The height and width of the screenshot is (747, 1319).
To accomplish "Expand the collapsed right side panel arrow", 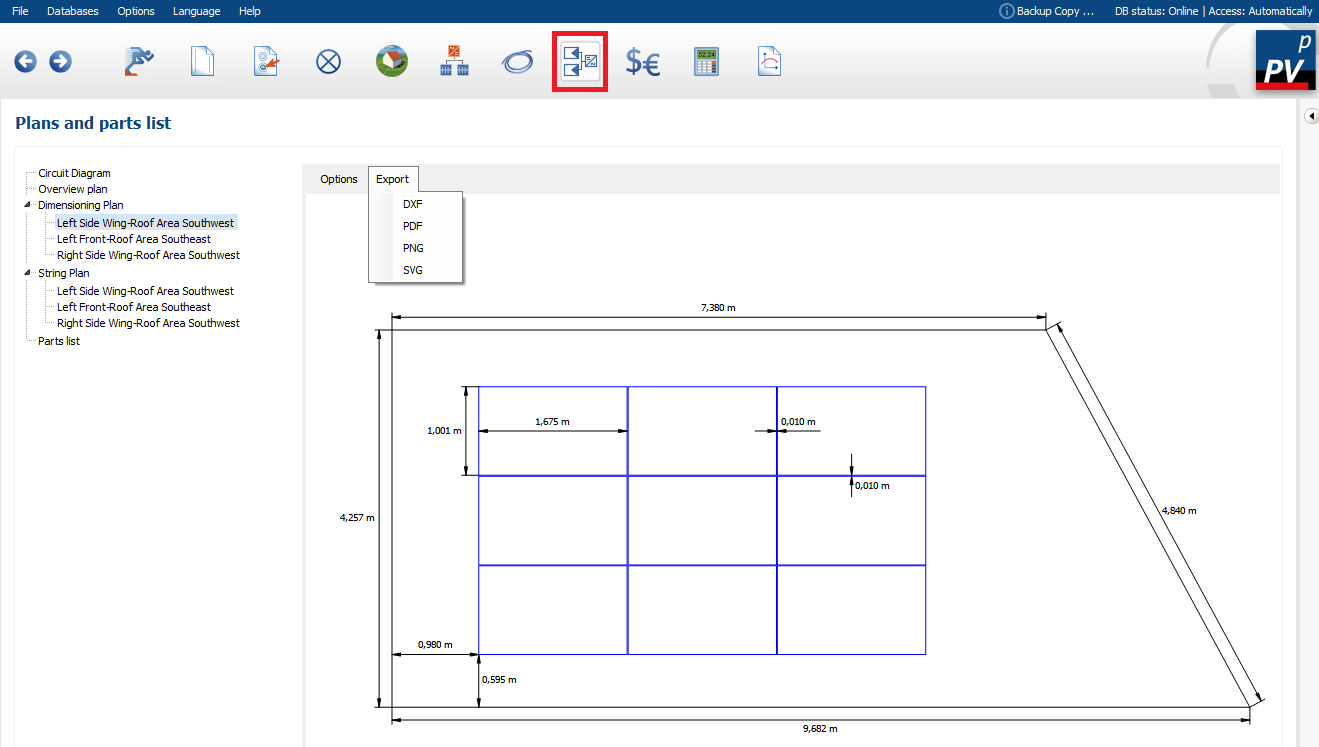I will 1311,117.
